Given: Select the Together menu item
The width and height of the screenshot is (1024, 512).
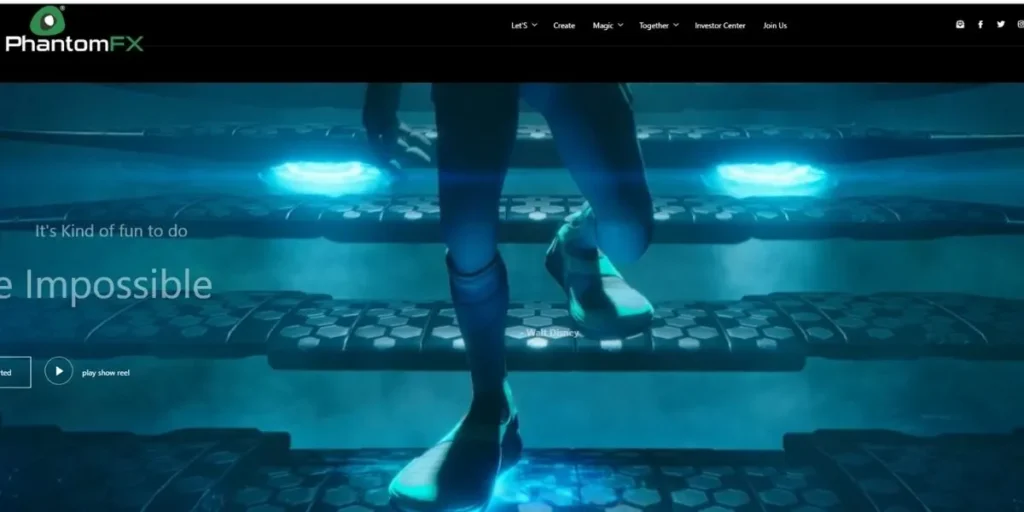Looking at the screenshot, I should coord(654,26).
